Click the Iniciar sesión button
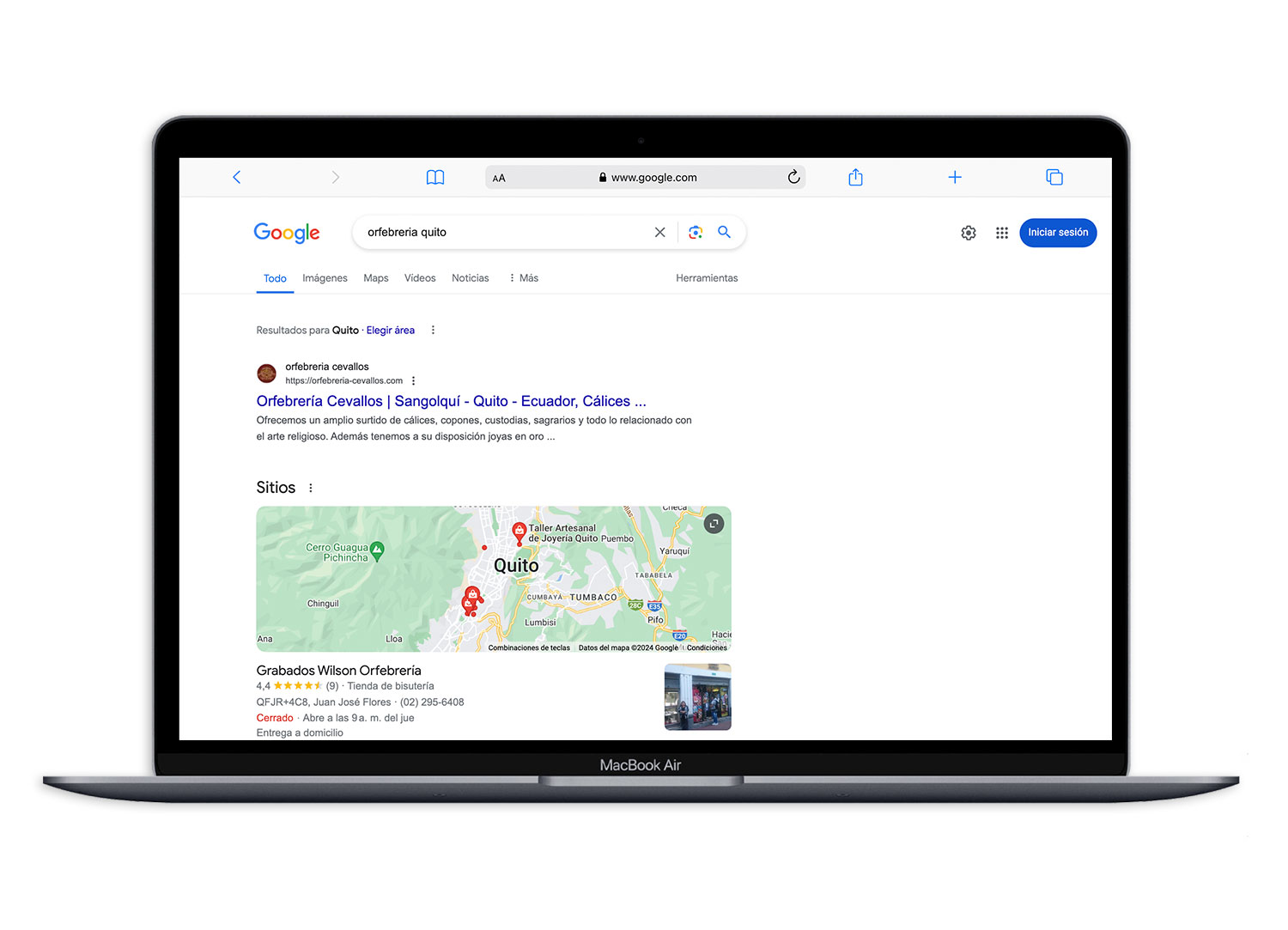Screen dimensions: 1288x930 [x=1058, y=233]
